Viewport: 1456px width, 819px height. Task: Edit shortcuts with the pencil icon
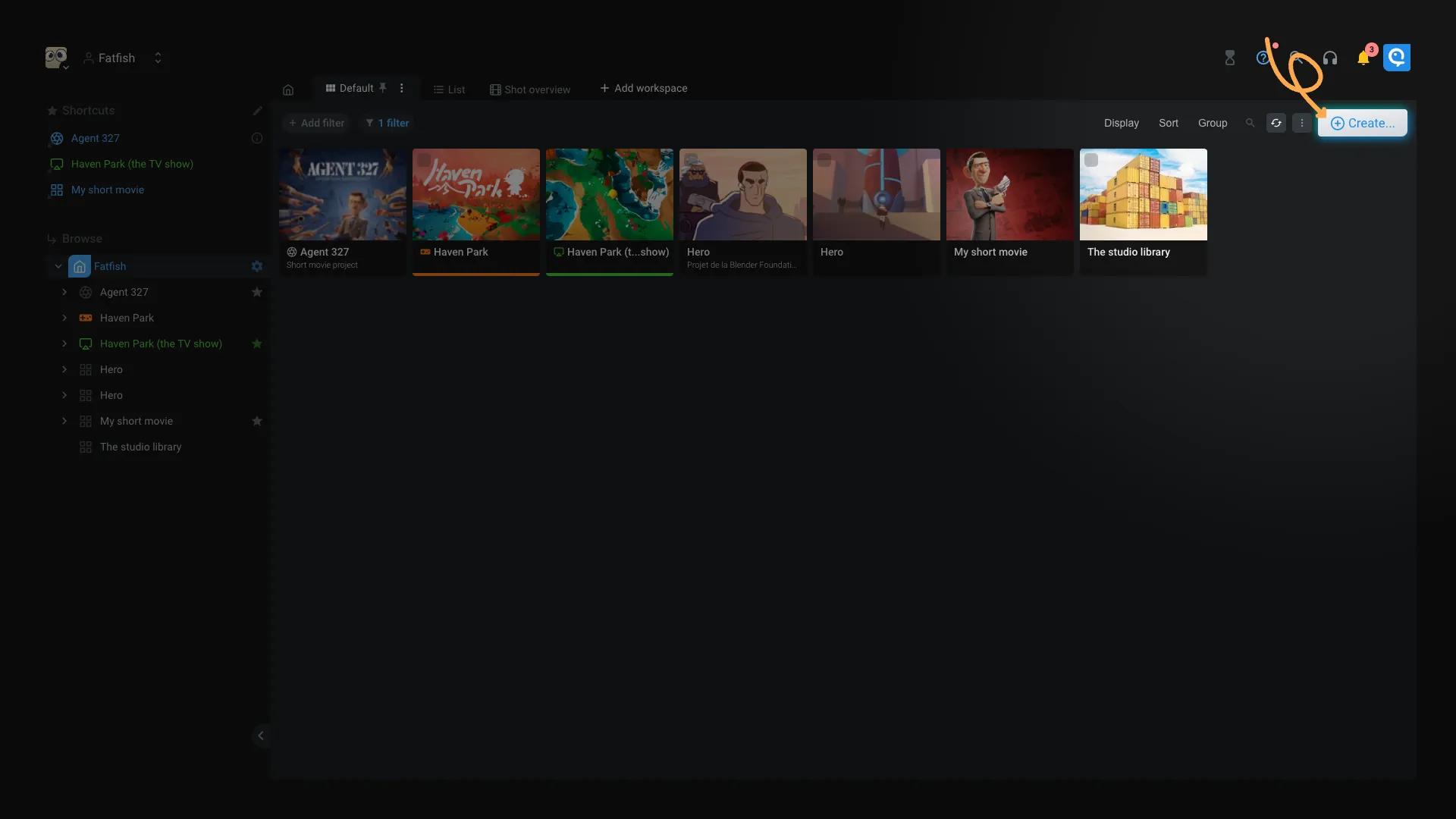(258, 111)
